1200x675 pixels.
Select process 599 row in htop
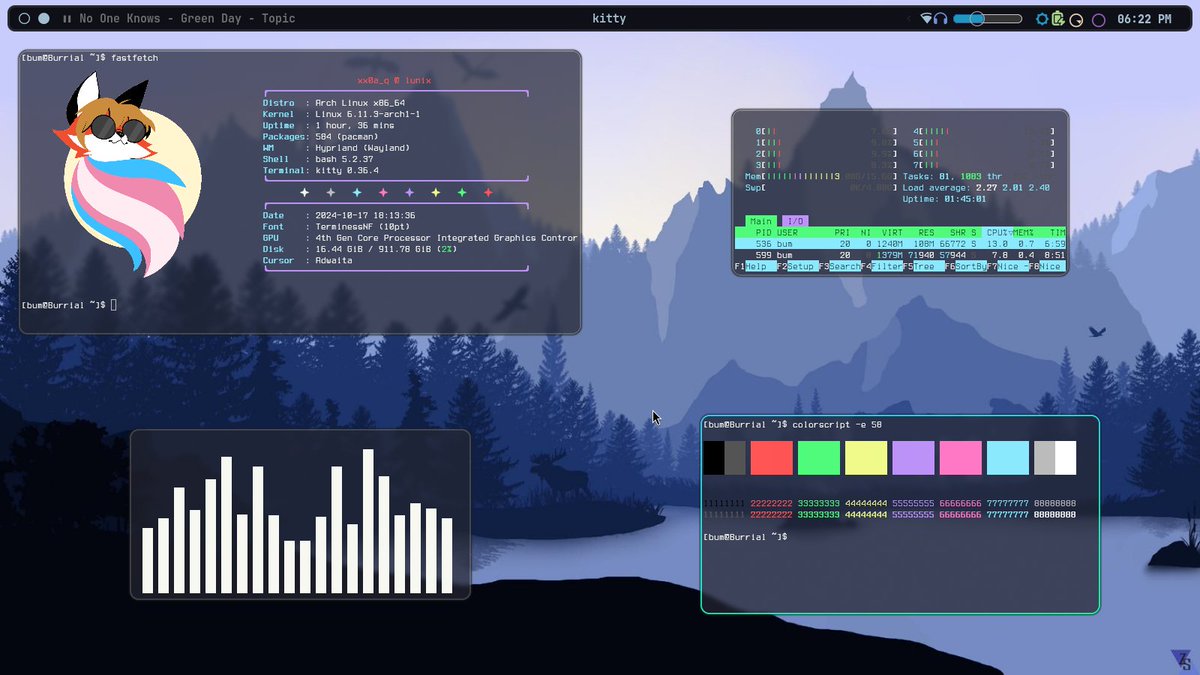pyautogui.click(x=900, y=256)
